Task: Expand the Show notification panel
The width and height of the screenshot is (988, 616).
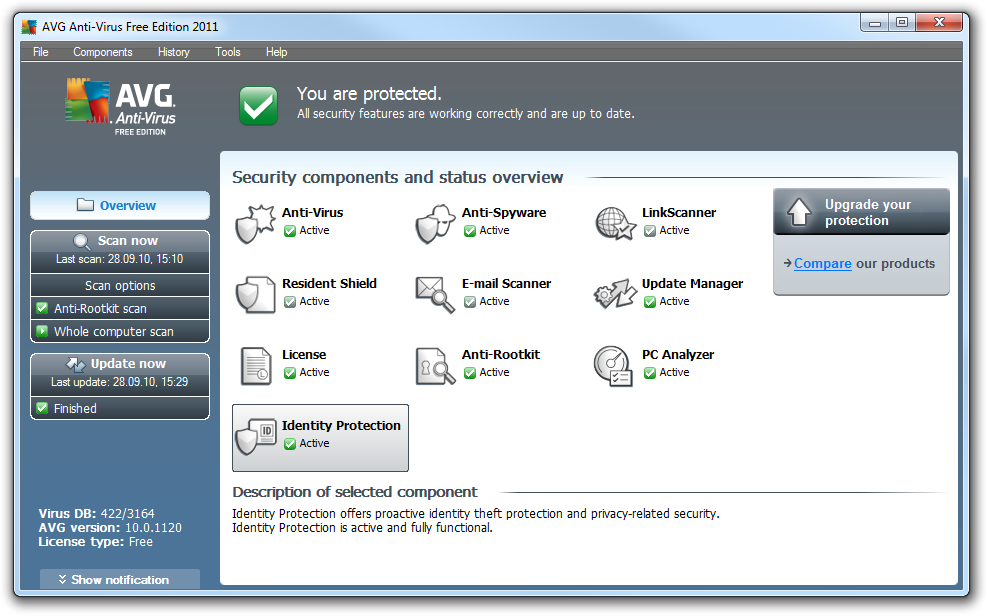Action: click(x=120, y=580)
